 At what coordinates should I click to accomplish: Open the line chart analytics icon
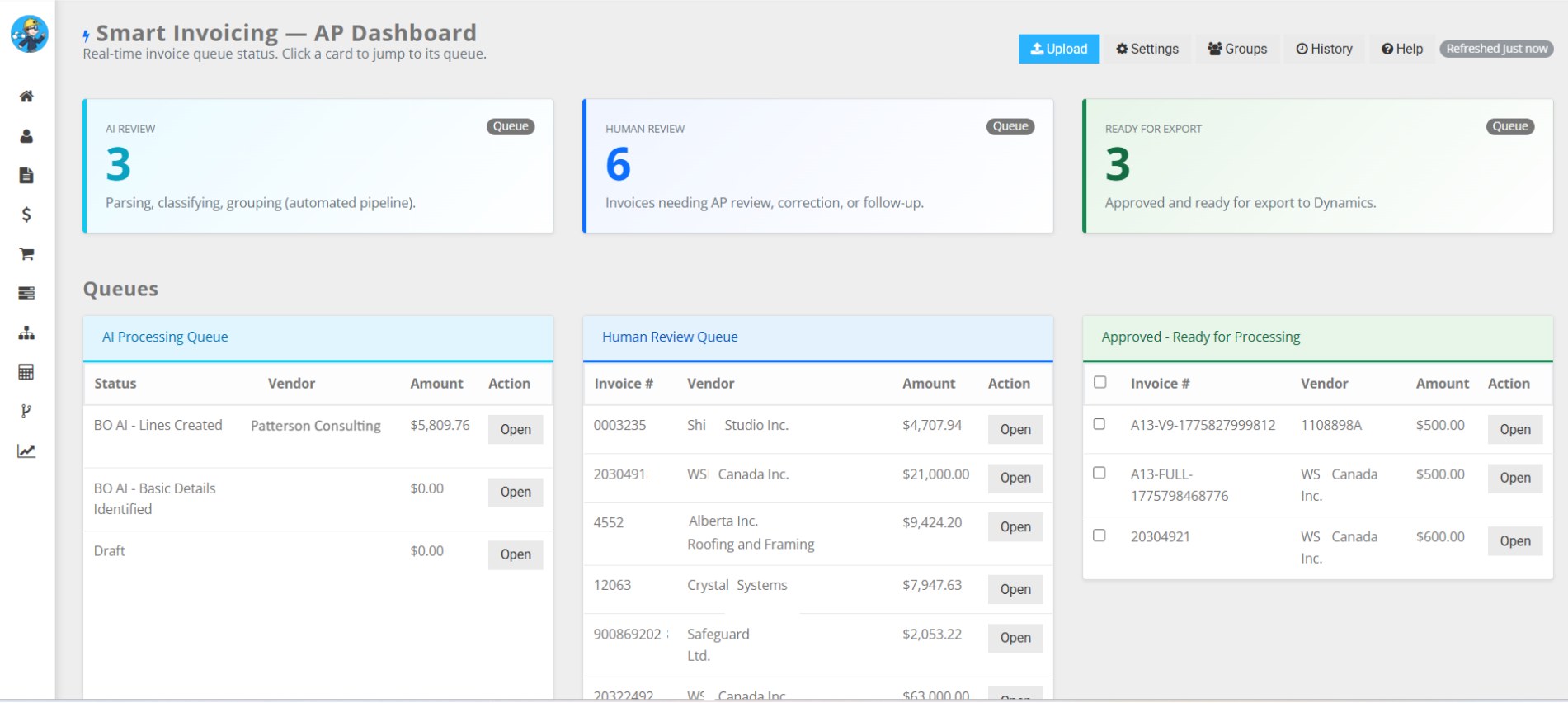click(26, 451)
